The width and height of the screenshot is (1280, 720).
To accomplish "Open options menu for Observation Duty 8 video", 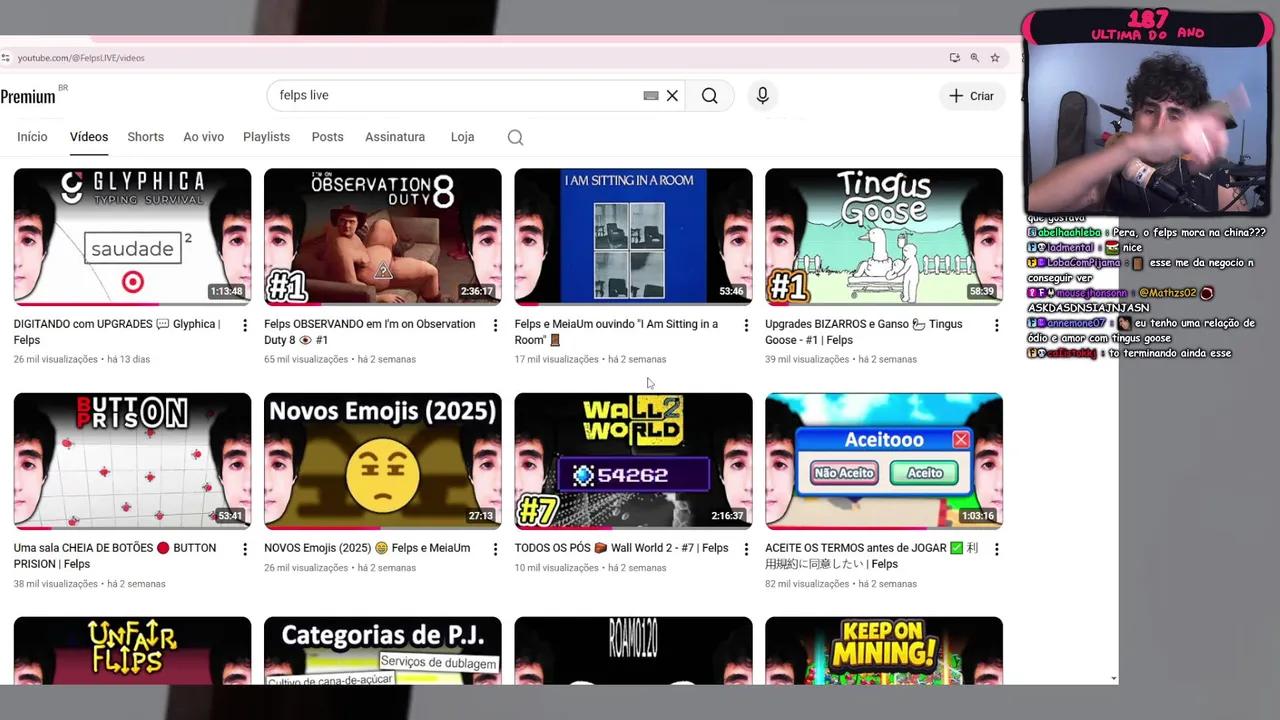I will click(x=495, y=325).
